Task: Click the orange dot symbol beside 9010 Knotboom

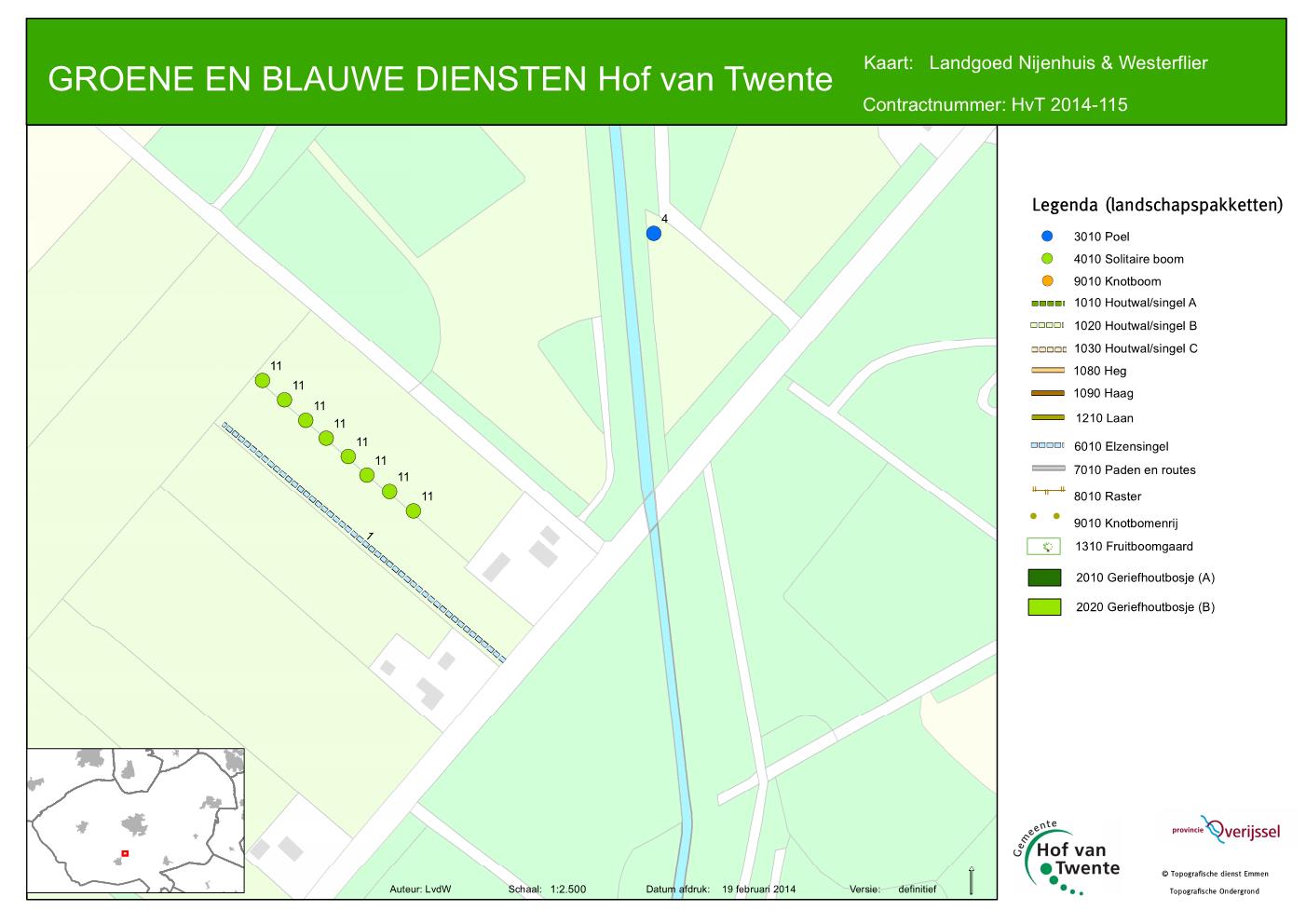Action: [x=1046, y=281]
